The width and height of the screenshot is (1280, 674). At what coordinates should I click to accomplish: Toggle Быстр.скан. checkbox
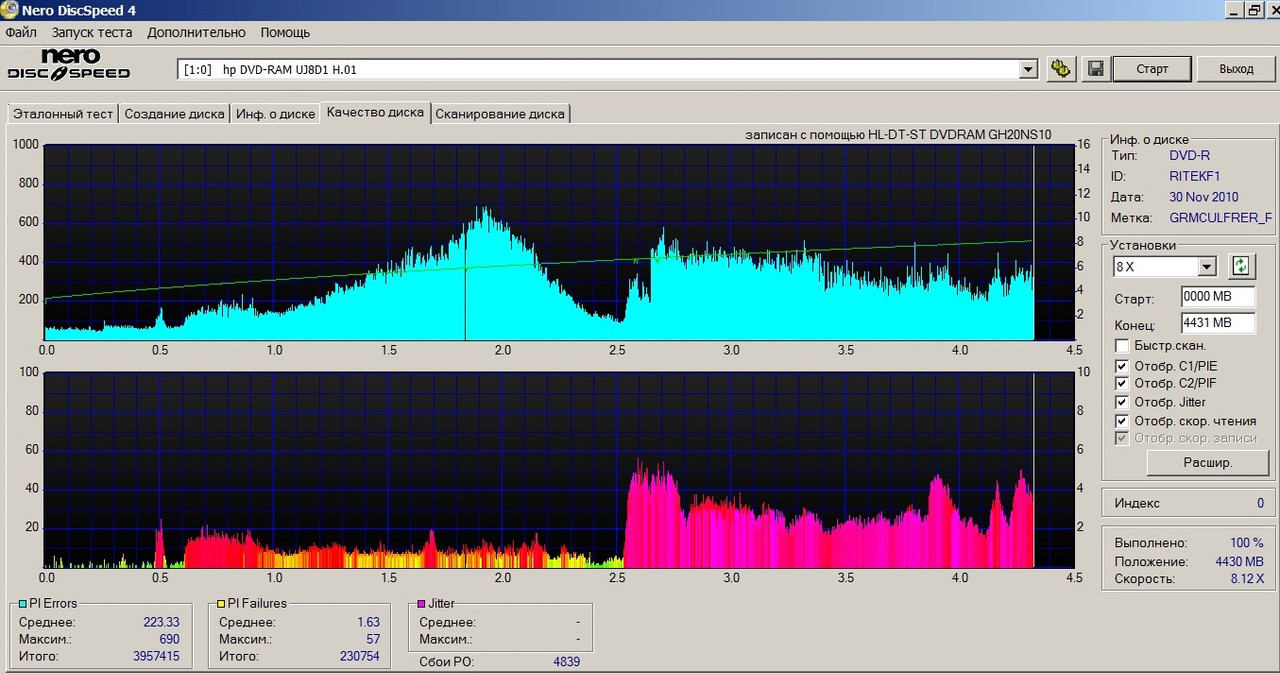(1121, 346)
